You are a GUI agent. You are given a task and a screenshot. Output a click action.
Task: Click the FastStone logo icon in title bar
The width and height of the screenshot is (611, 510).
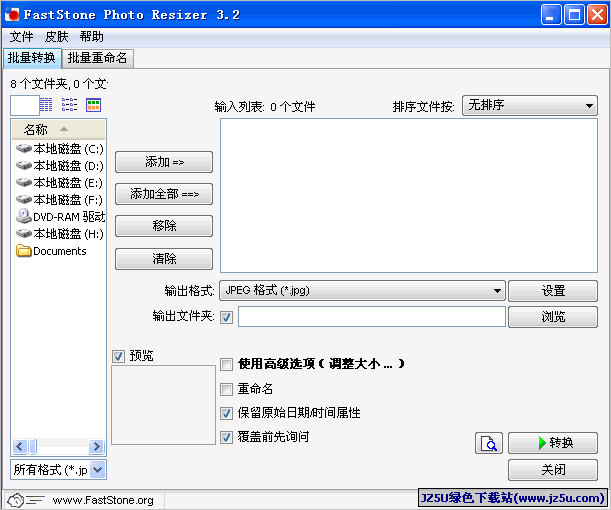tap(12, 14)
